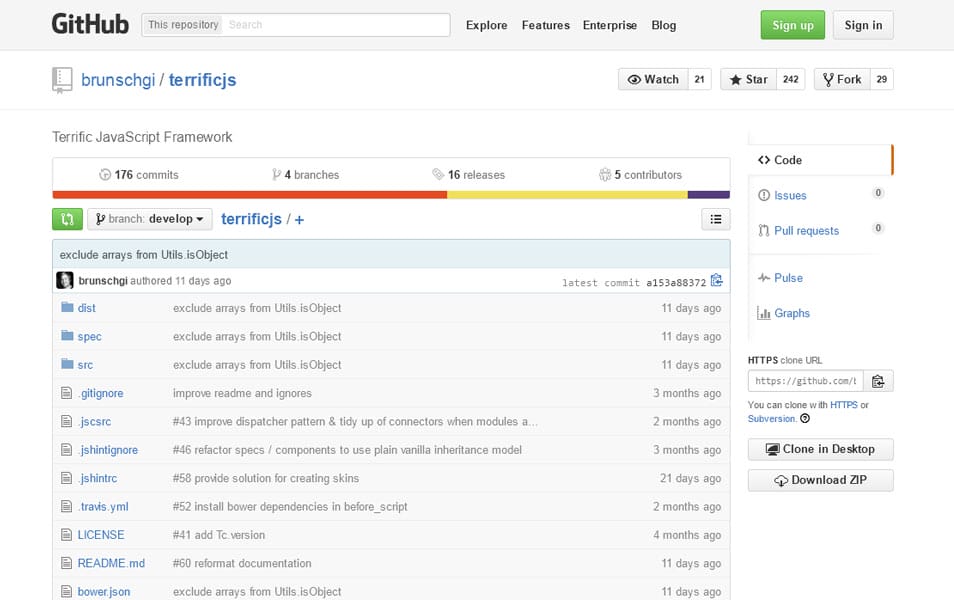Click the GitHub logo
Screen dimensions: 954x600
90,24
